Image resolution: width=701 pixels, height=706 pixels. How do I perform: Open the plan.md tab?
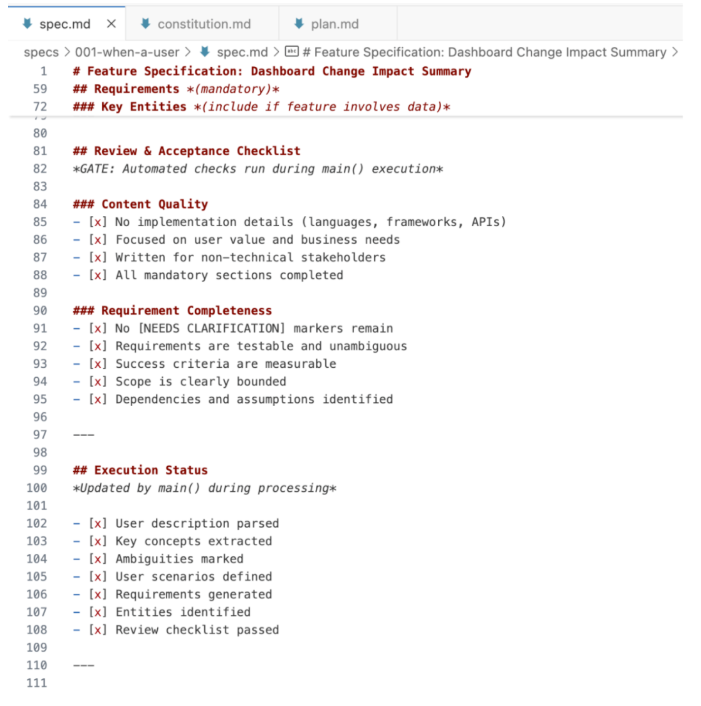point(334,23)
